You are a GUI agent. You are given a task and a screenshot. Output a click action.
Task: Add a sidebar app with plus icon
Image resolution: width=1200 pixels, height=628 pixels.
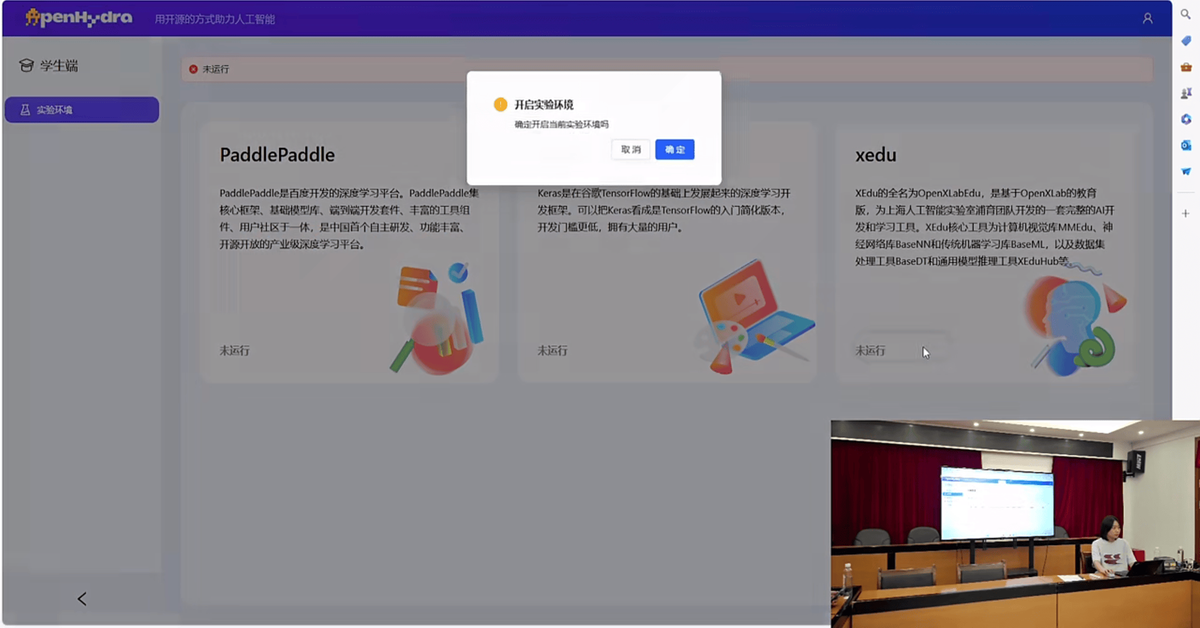coord(1186,213)
